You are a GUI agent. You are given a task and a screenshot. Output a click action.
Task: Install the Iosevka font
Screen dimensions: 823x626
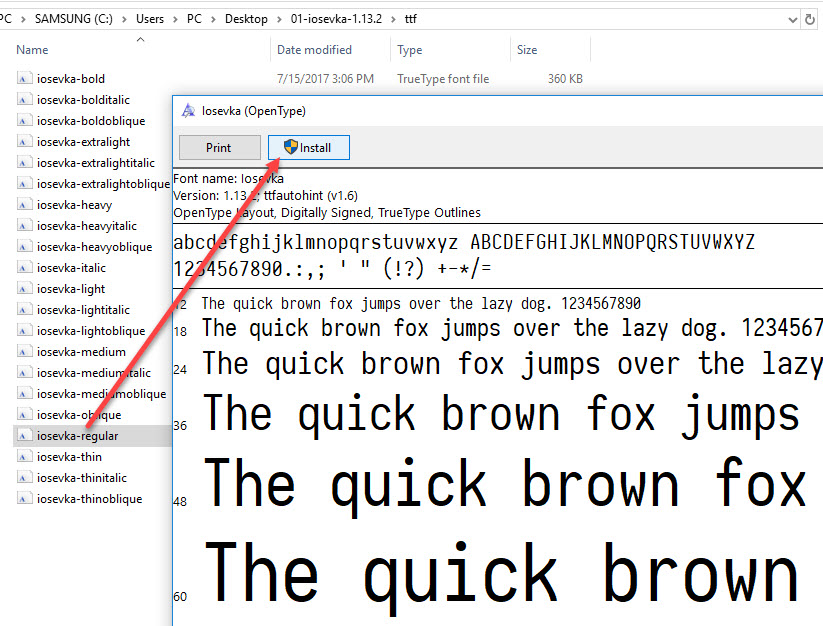(309, 147)
